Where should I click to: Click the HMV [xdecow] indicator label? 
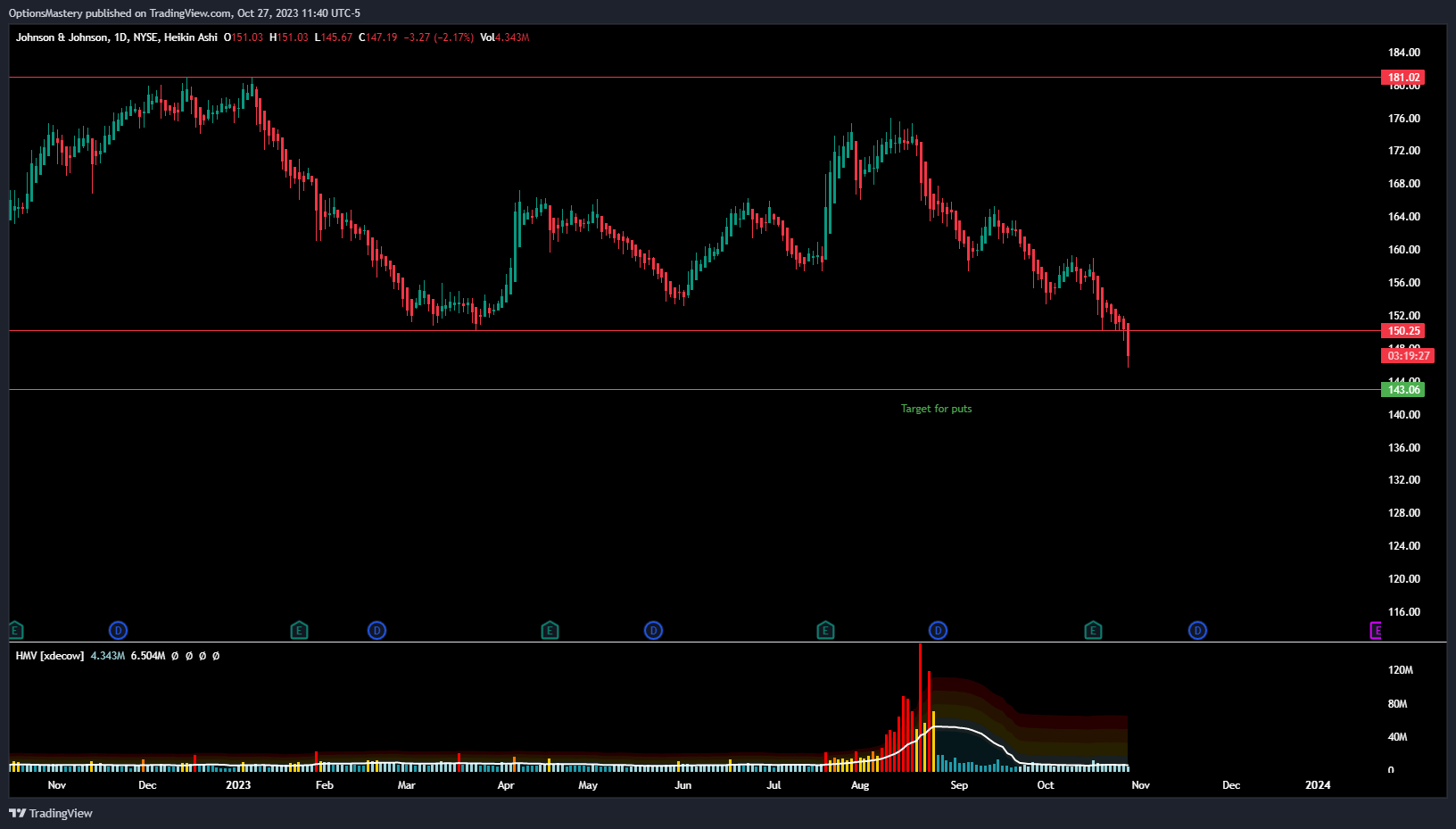tap(50, 656)
